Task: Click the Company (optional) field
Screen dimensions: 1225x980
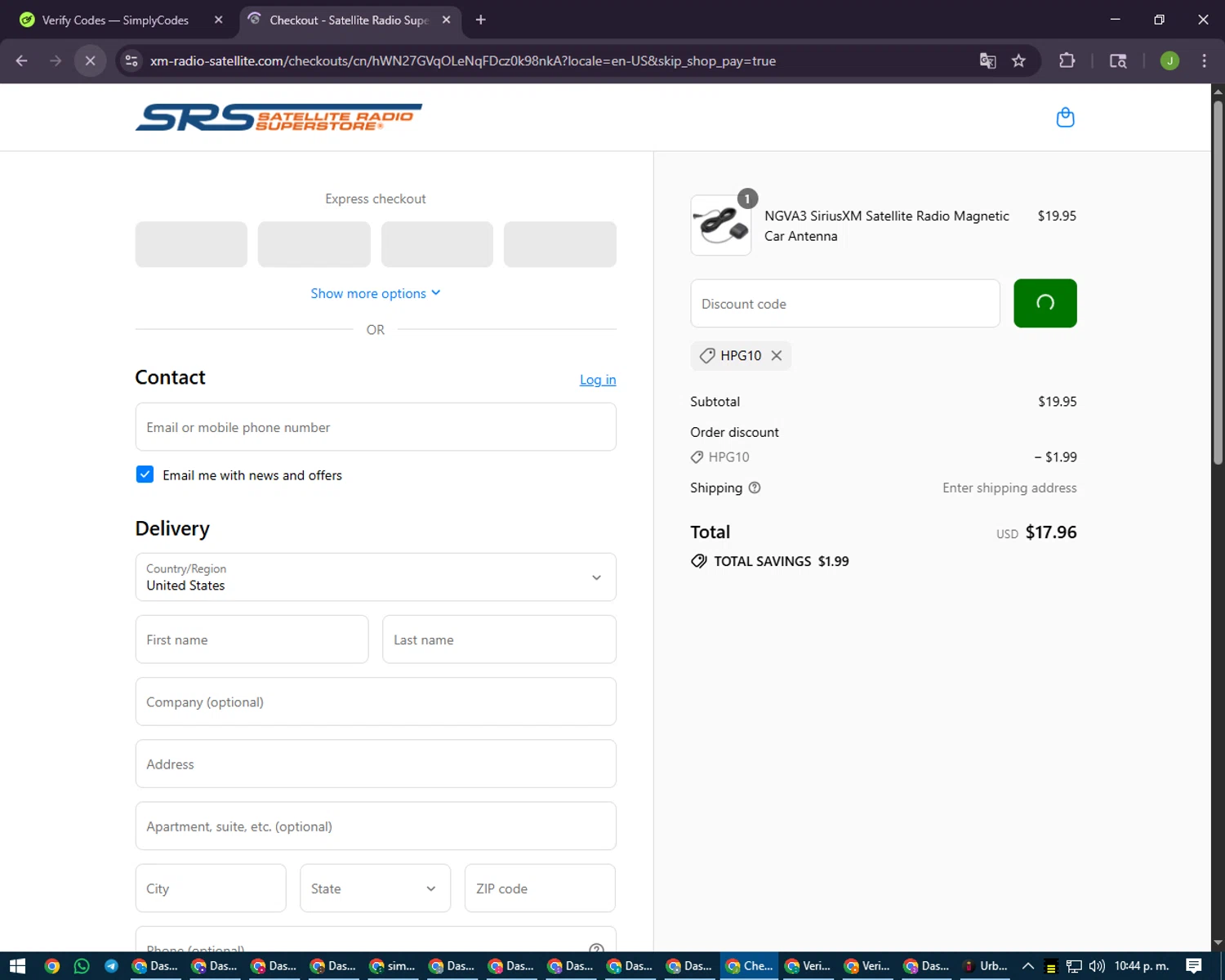Action: (376, 702)
